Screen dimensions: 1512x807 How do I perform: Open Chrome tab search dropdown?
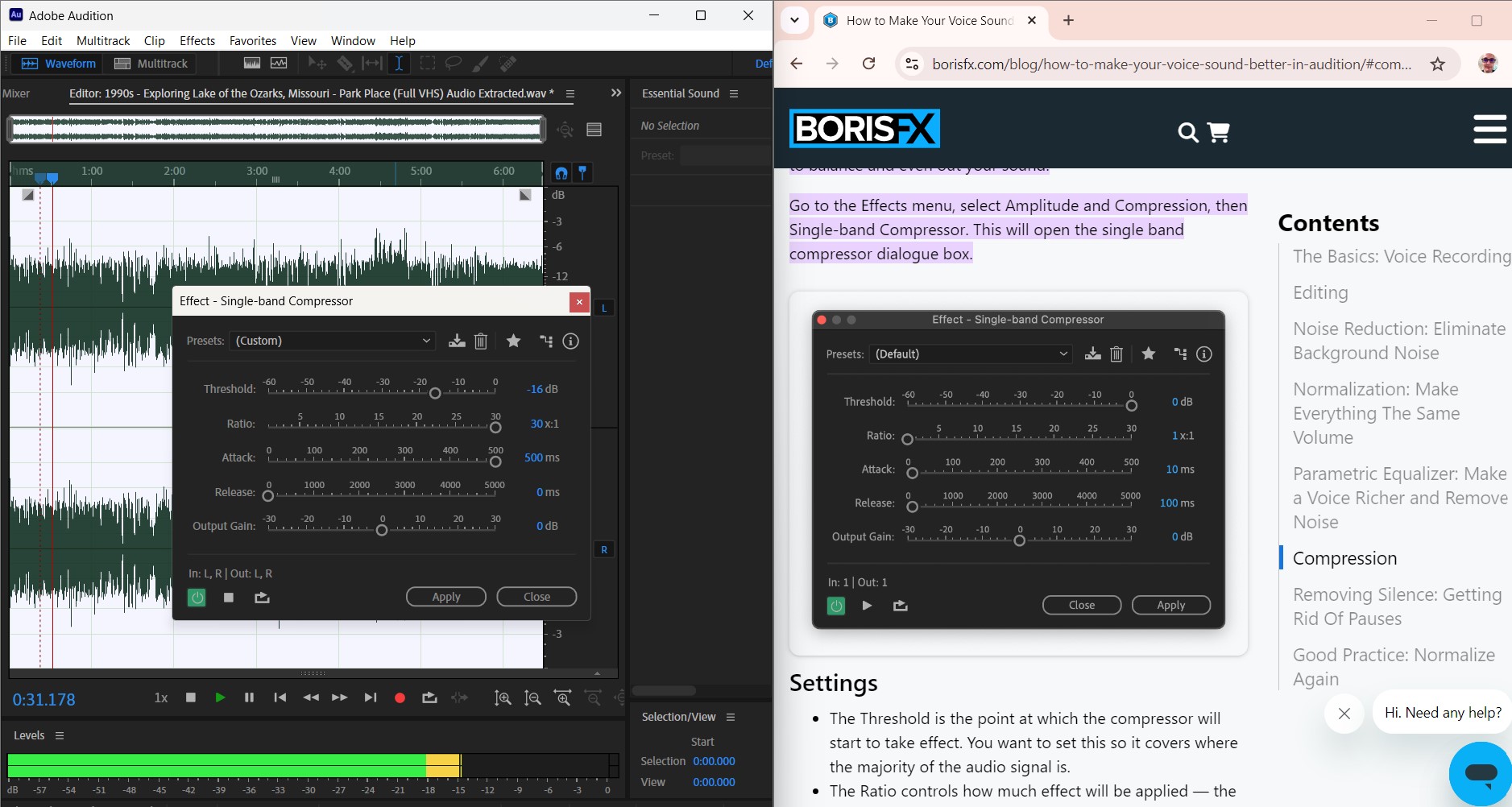click(x=794, y=20)
